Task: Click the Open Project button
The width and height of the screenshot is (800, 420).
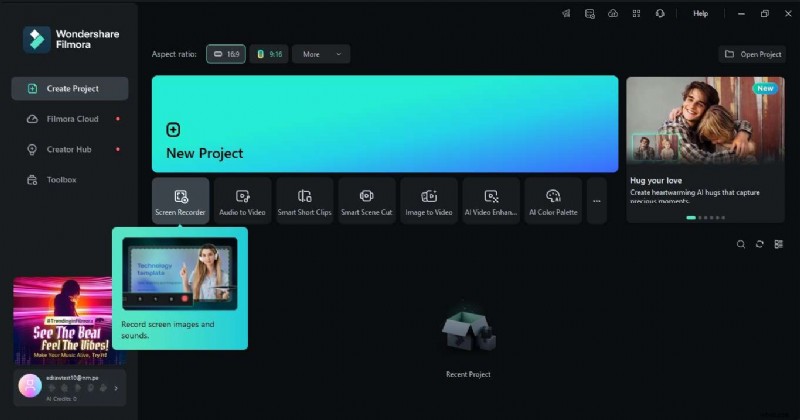Action: click(751, 54)
